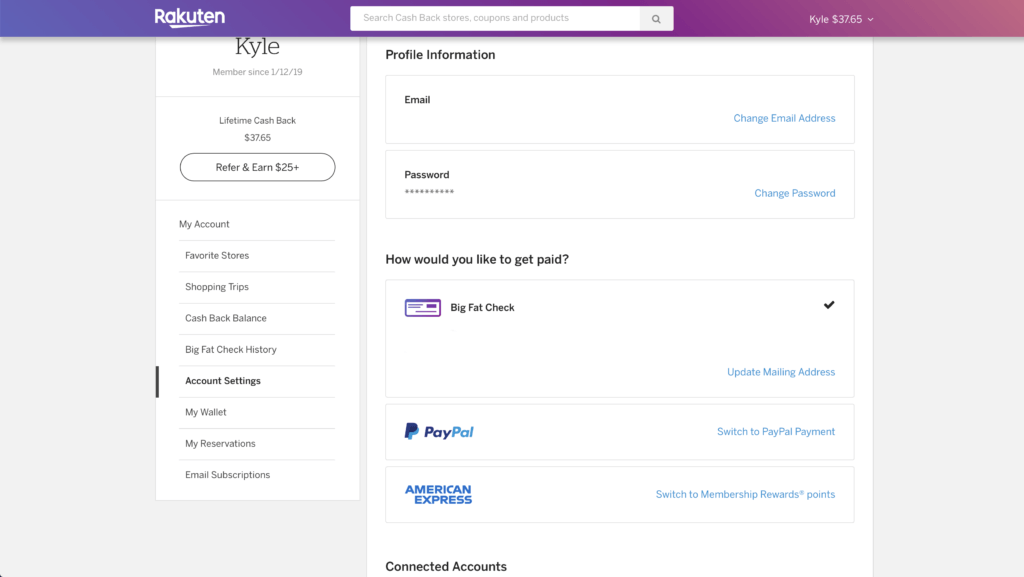
Task: Click the Lifetime Cash Back amount $37.65
Action: point(257,138)
